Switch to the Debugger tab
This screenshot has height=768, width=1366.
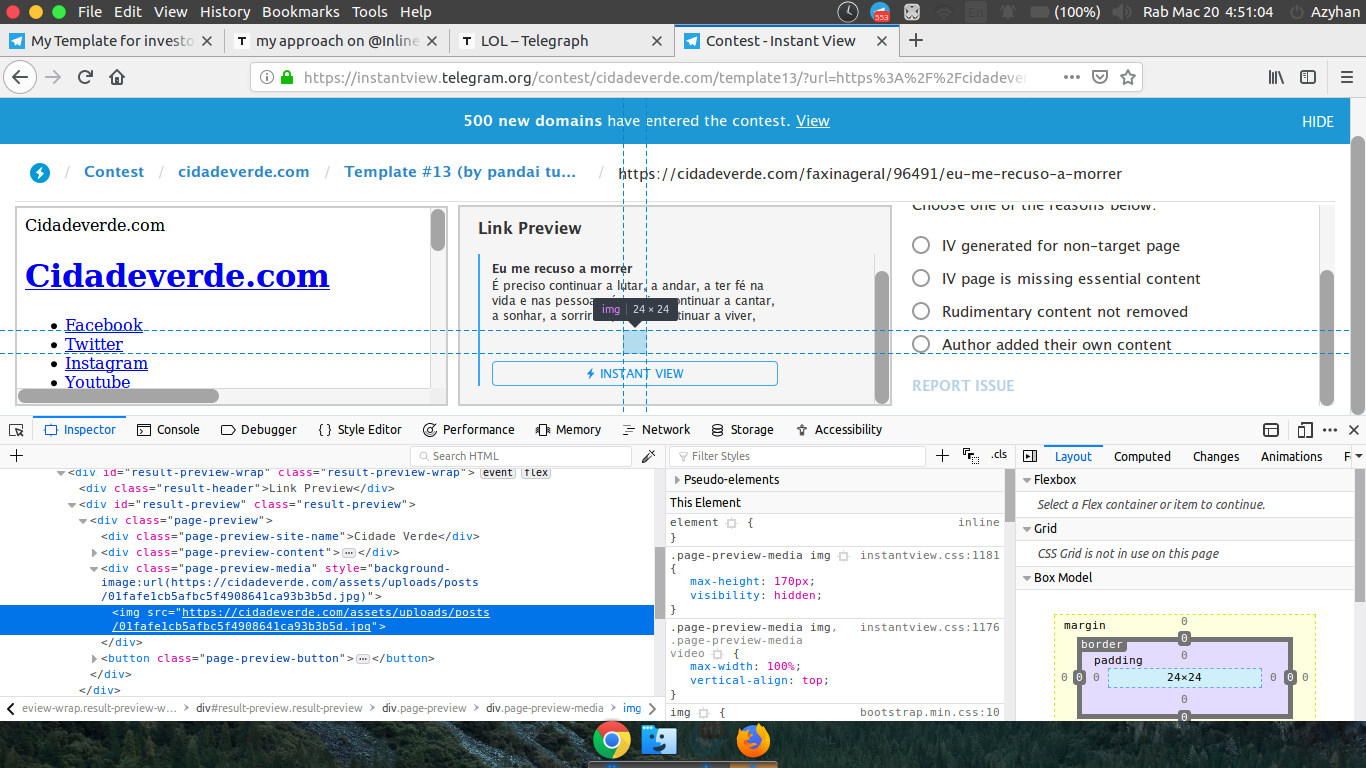(259, 430)
